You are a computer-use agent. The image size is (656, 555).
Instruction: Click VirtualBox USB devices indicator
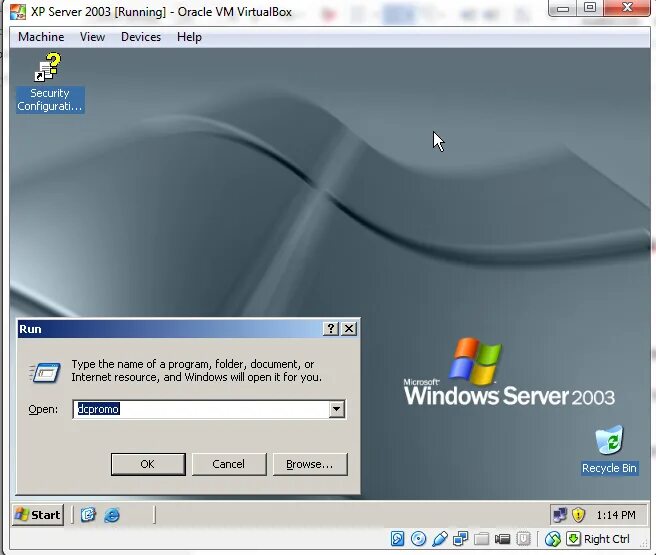439,539
